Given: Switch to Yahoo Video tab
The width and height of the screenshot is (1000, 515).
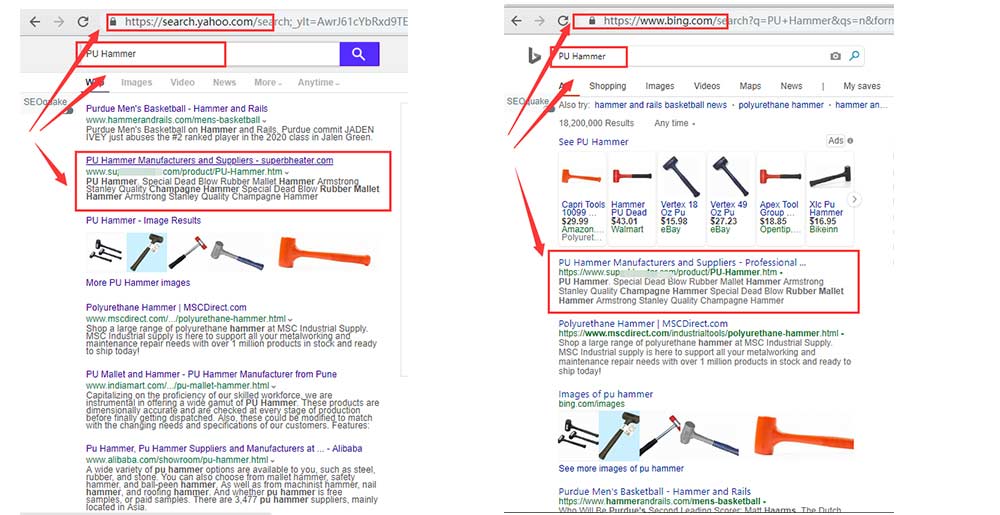Looking at the screenshot, I should pyautogui.click(x=182, y=82).
